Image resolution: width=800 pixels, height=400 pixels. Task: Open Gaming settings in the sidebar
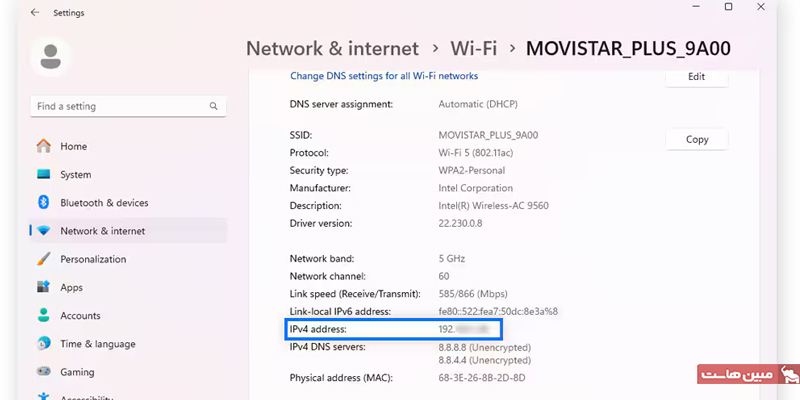pyautogui.click(x=77, y=371)
